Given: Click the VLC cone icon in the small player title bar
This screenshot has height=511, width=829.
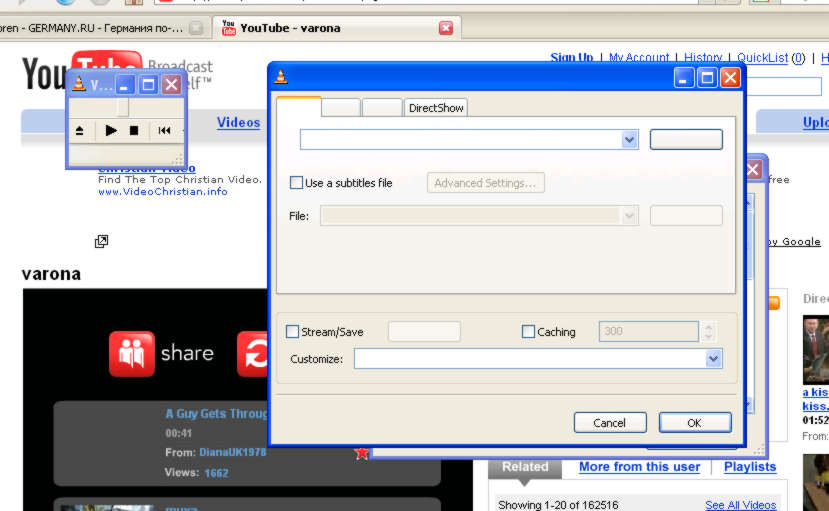Looking at the screenshot, I should (x=79, y=84).
